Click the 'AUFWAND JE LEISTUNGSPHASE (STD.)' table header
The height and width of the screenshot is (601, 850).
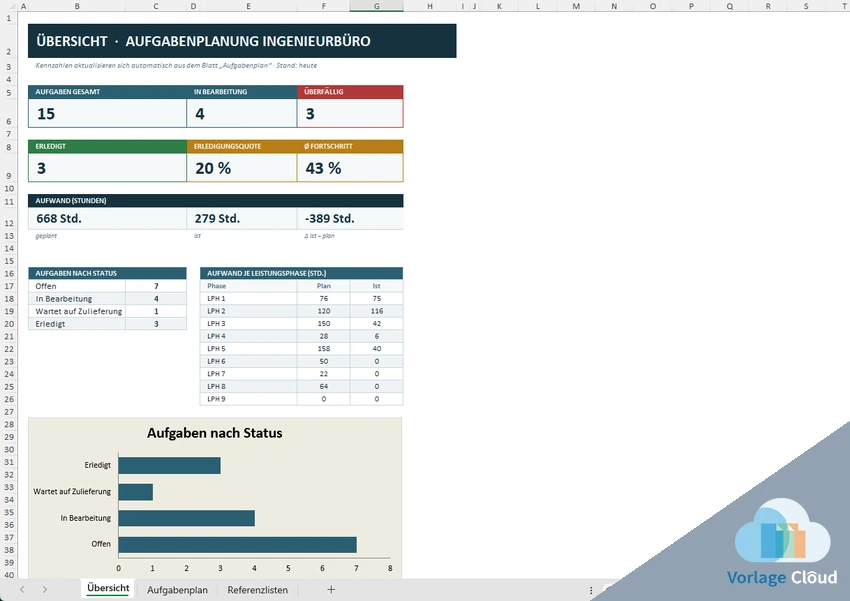coord(301,273)
